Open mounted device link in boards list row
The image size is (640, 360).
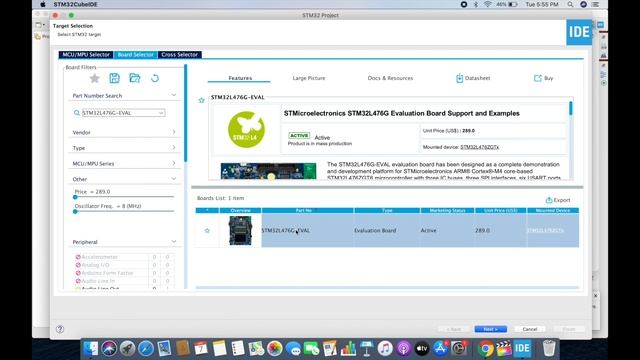(545, 231)
